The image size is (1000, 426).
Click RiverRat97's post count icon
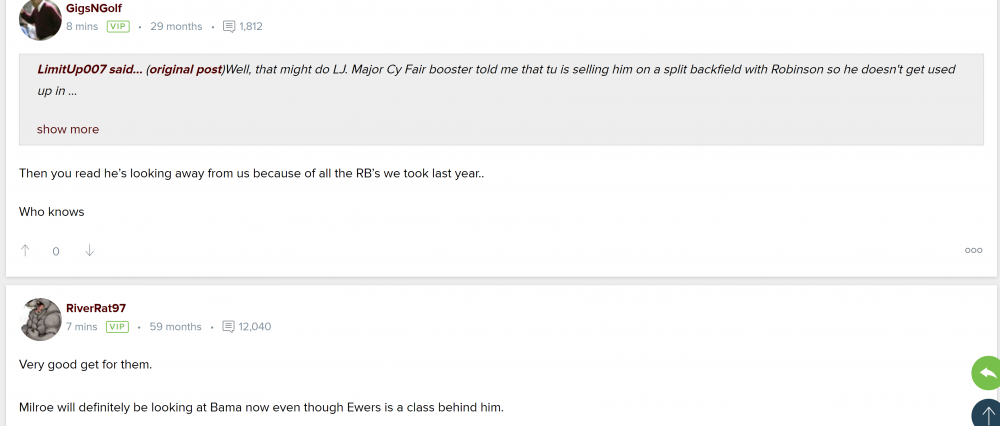pos(229,327)
